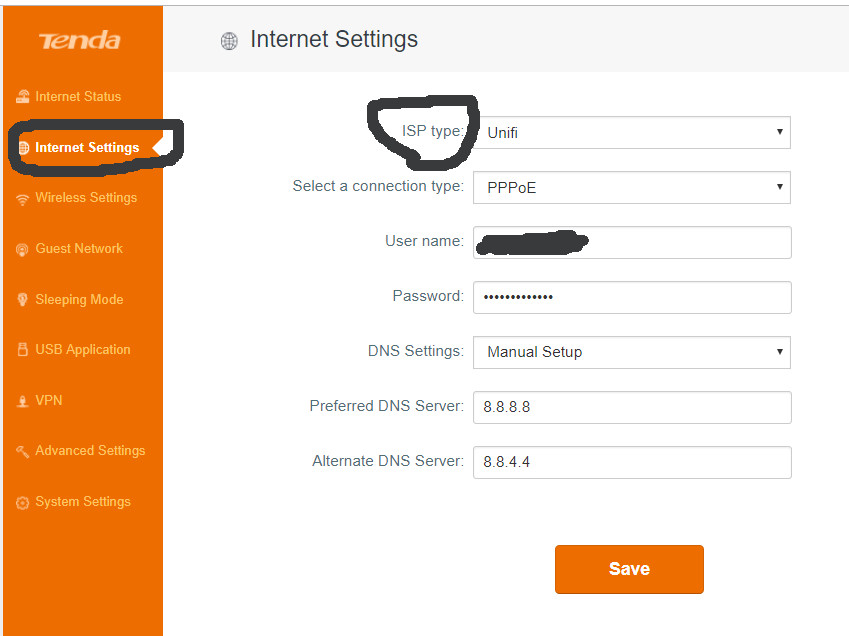The width and height of the screenshot is (849, 636).
Task: Click the Tenda logo
Action: (79, 41)
